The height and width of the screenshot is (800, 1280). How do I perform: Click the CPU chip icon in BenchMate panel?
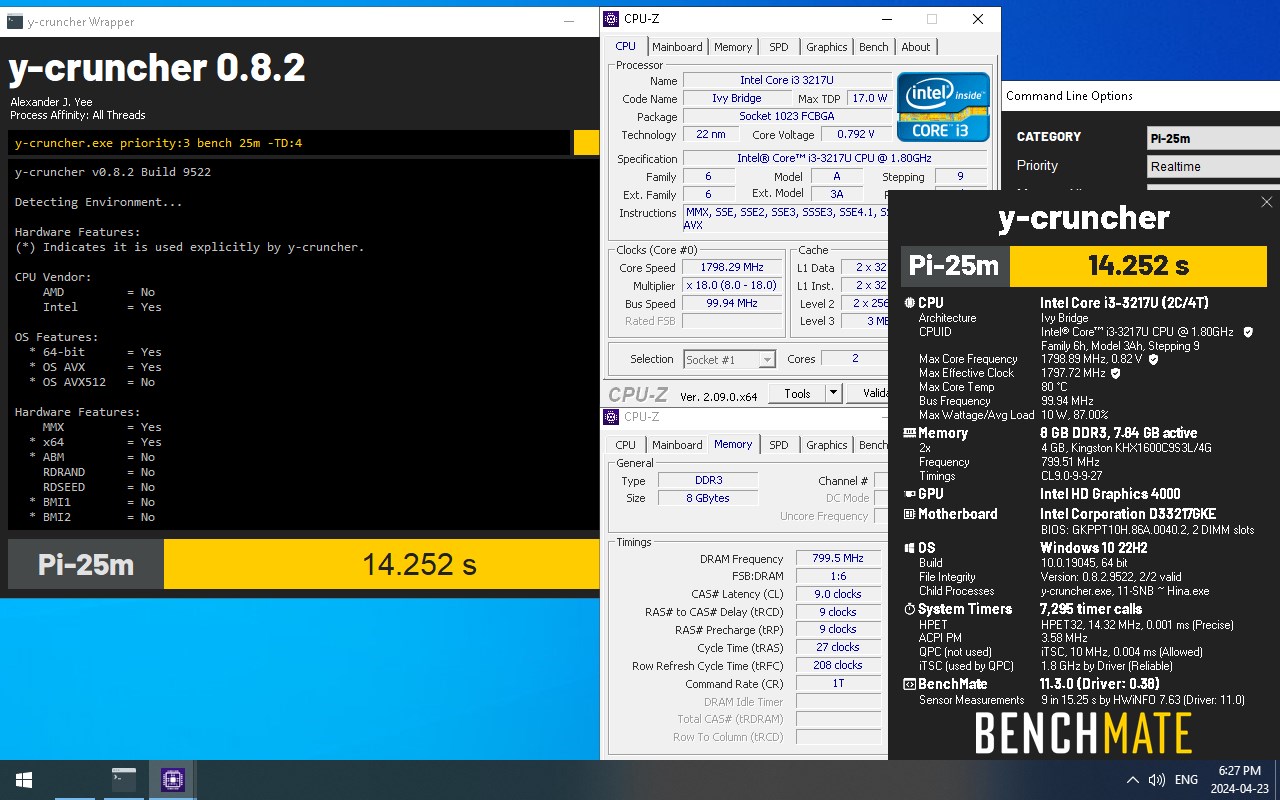point(909,302)
